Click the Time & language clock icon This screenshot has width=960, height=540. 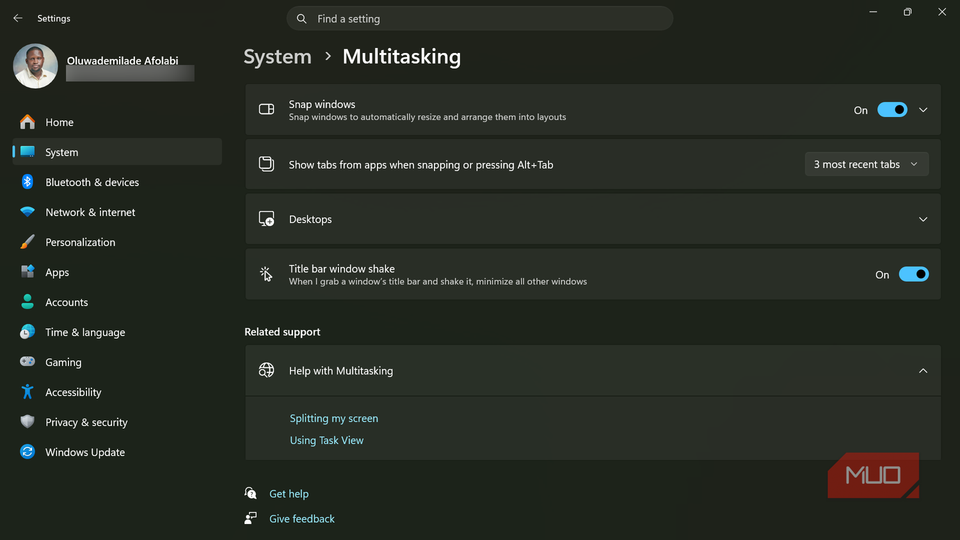click(28, 332)
